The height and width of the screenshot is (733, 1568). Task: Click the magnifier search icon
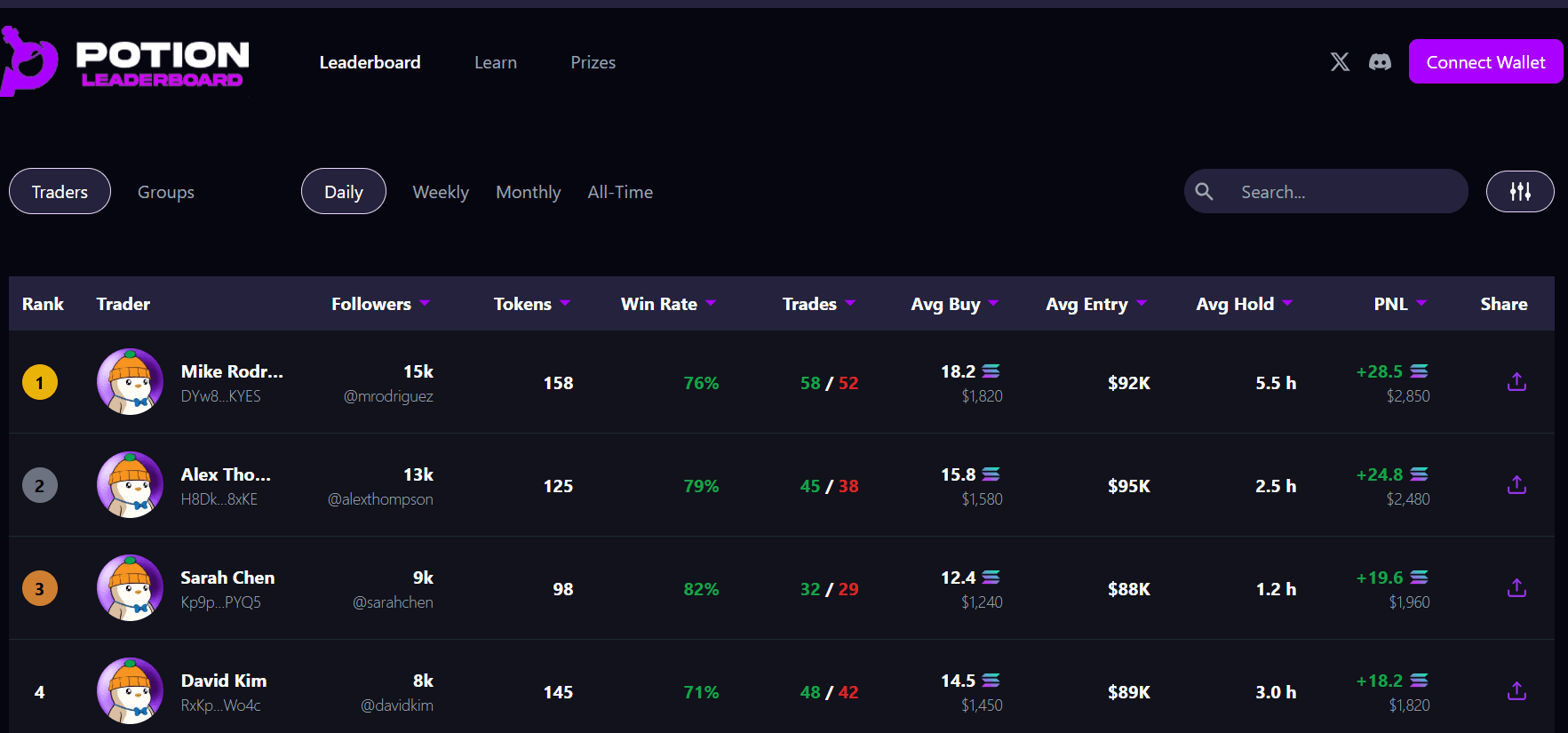1204,191
